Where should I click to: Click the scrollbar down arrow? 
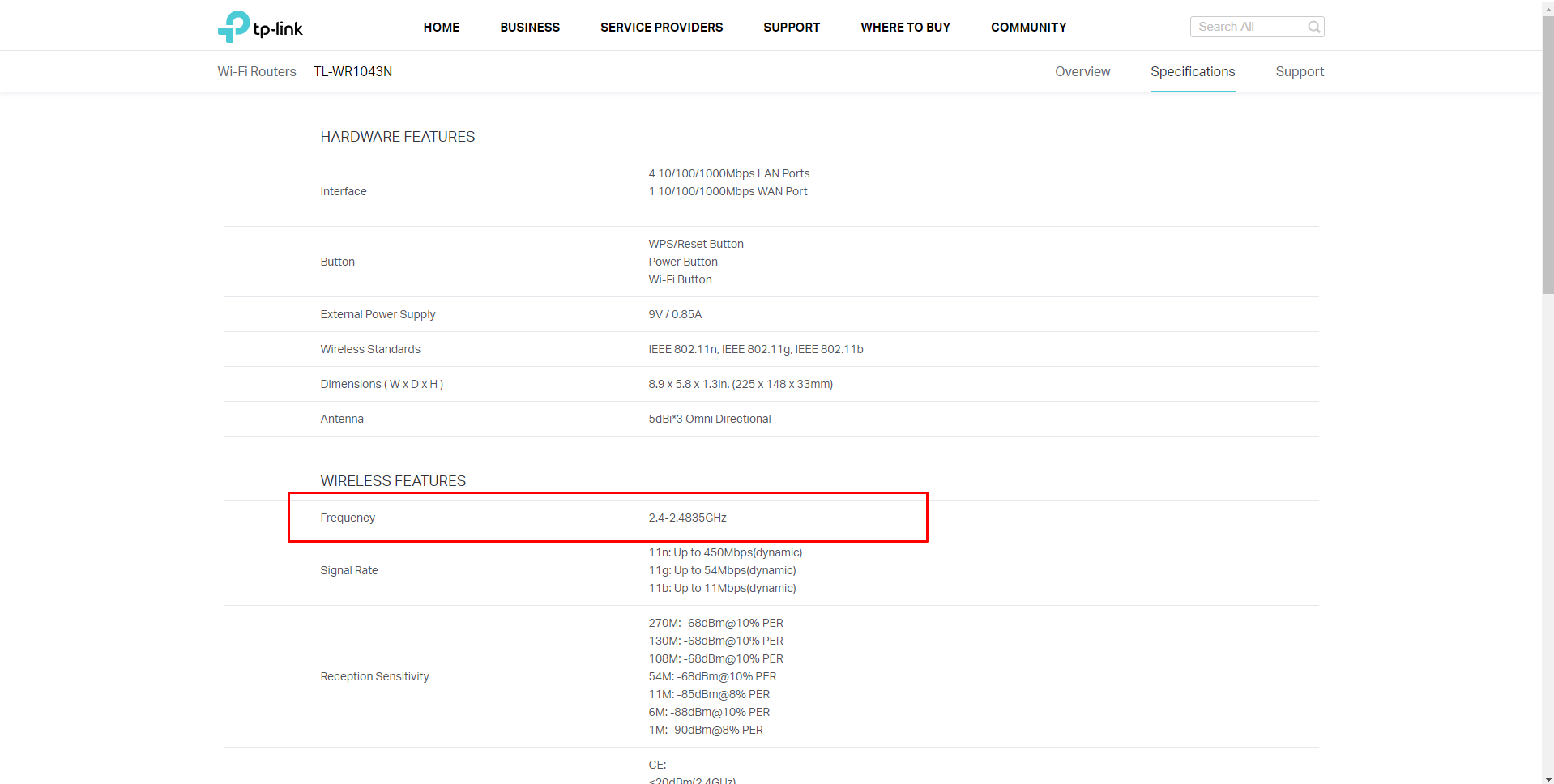tap(1548, 778)
